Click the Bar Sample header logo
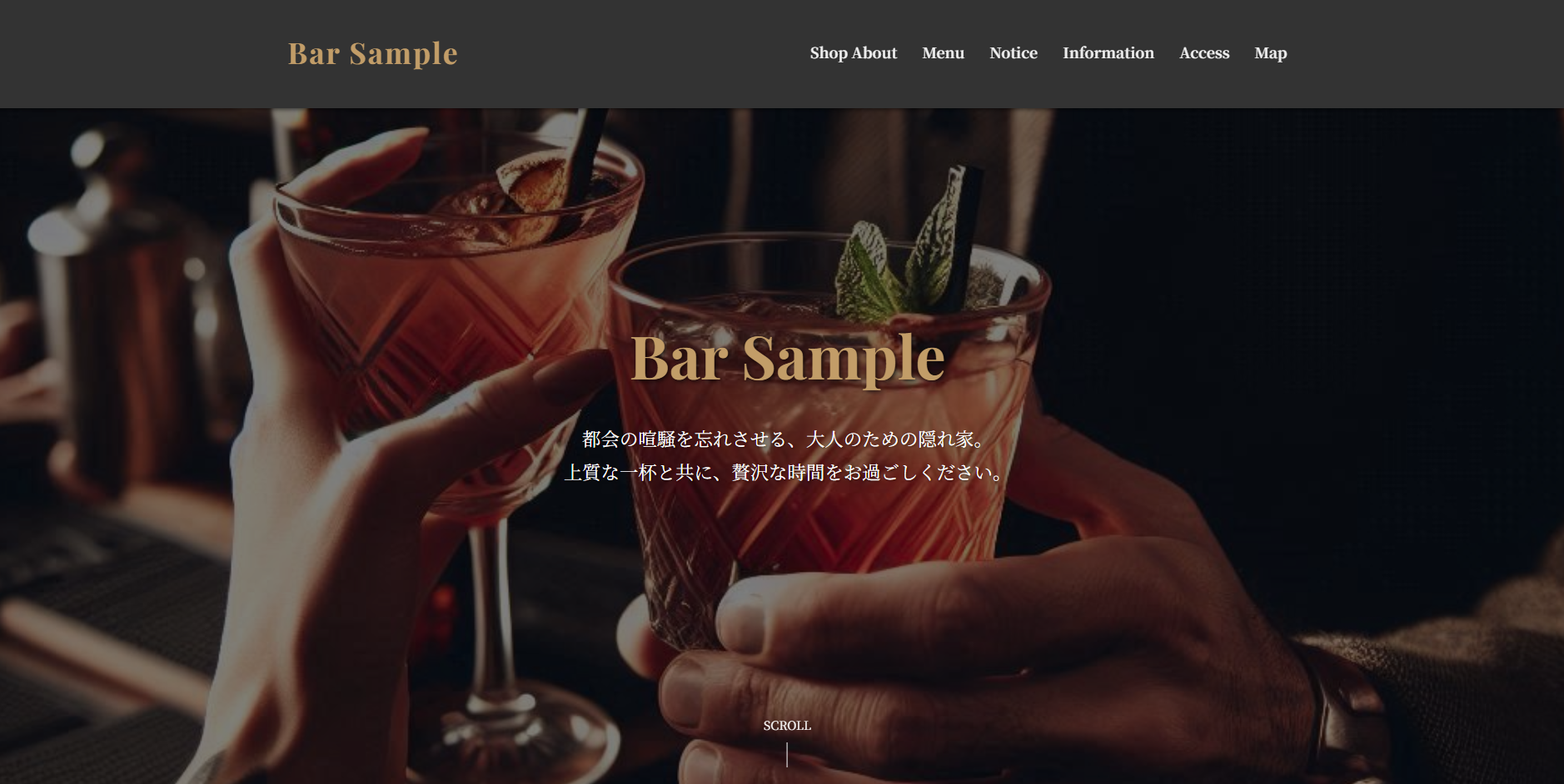1564x784 pixels. [x=372, y=54]
